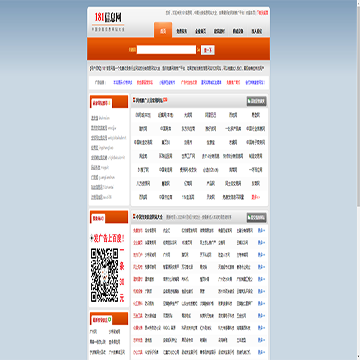Click the arrow icon before 发广告上百度
The width and height of the screenshot is (360, 360).
pyautogui.click(x=91, y=239)
